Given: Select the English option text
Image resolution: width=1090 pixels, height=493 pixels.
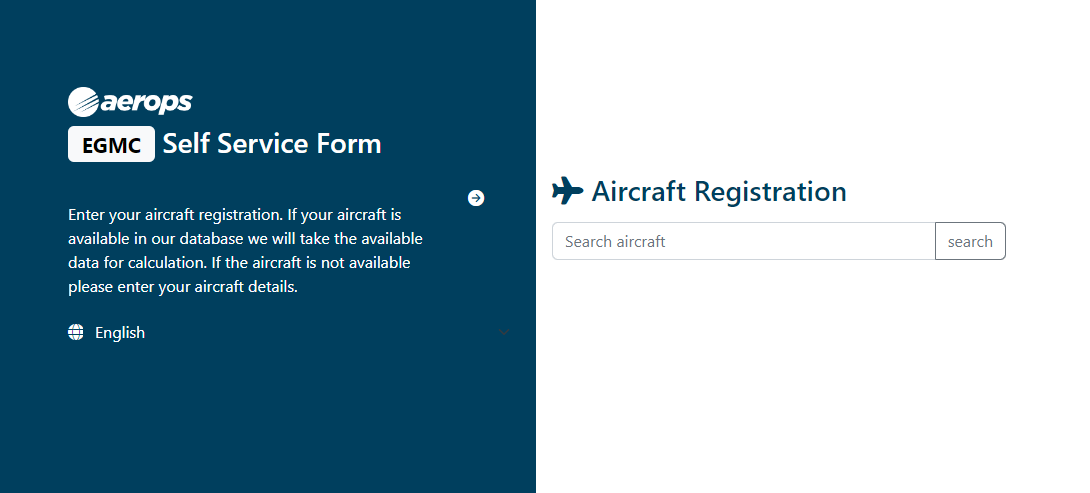Looking at the screenshot, I should pos(120,333).
